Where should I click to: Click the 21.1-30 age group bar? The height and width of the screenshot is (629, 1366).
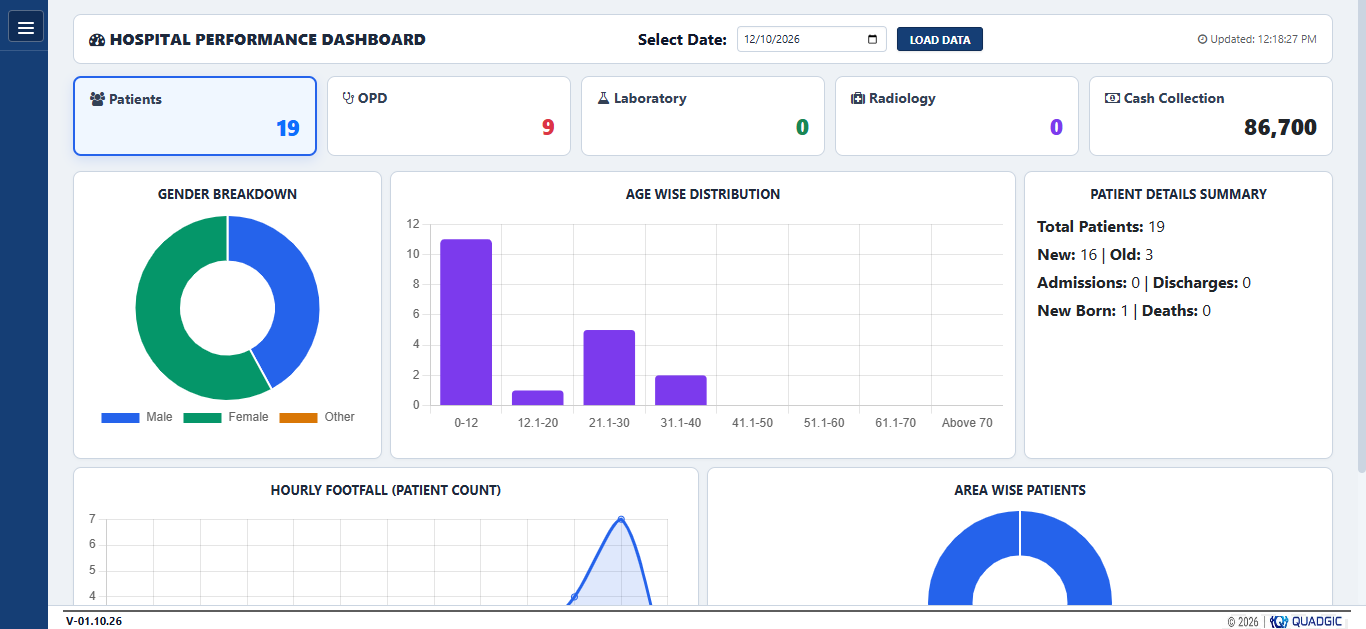[609, 368]
